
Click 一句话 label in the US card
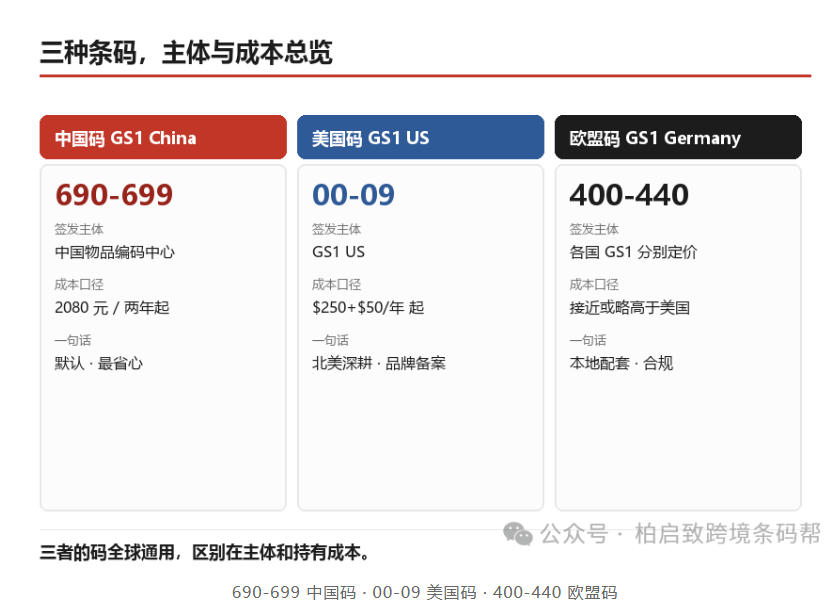pos(330,340)
